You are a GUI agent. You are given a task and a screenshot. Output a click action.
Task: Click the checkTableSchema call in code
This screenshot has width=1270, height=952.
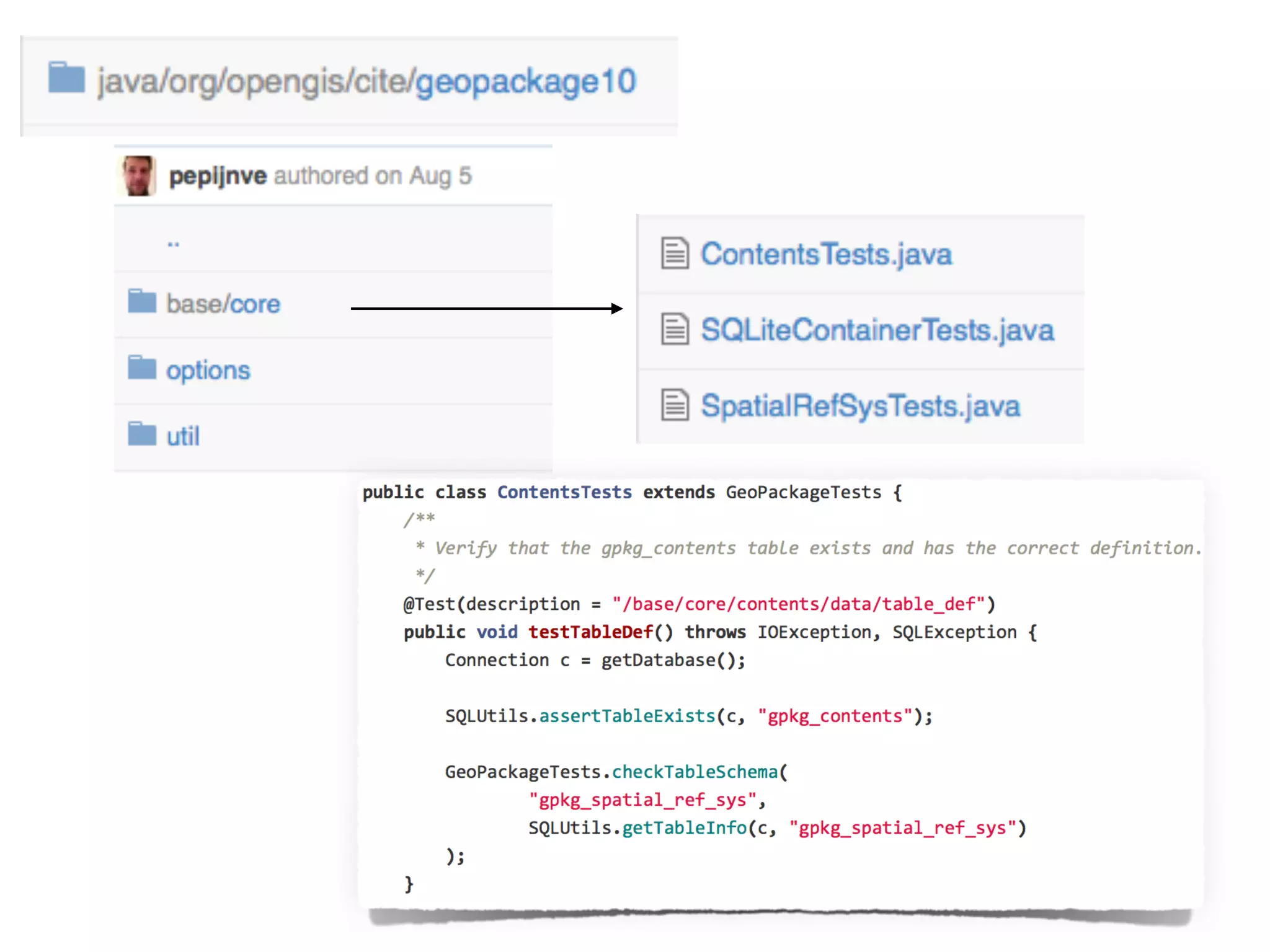tap(695, 772)
